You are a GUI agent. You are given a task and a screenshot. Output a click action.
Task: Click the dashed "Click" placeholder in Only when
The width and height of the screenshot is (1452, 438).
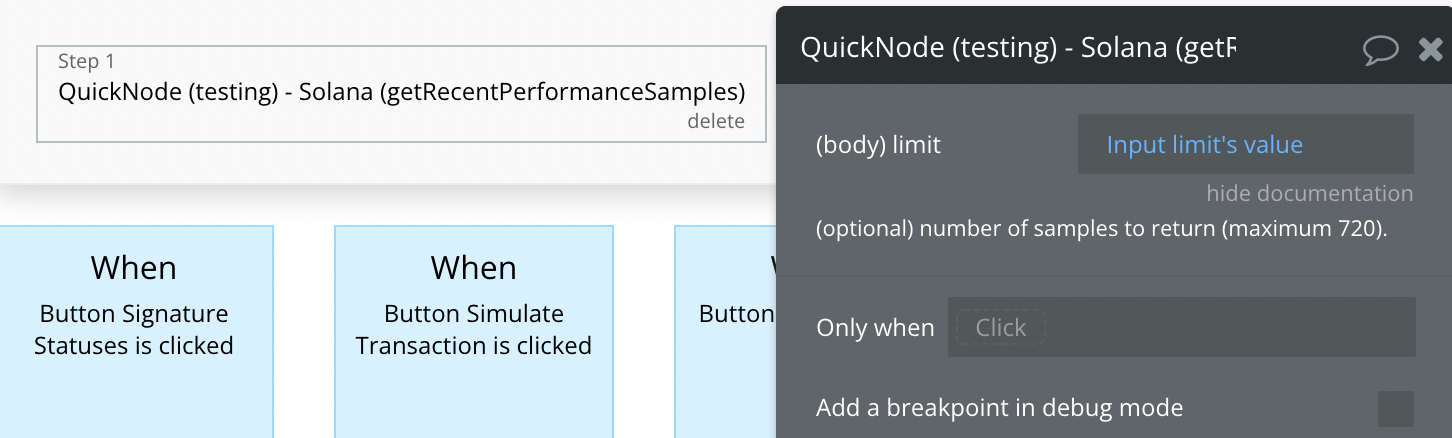click(1000, 328)
